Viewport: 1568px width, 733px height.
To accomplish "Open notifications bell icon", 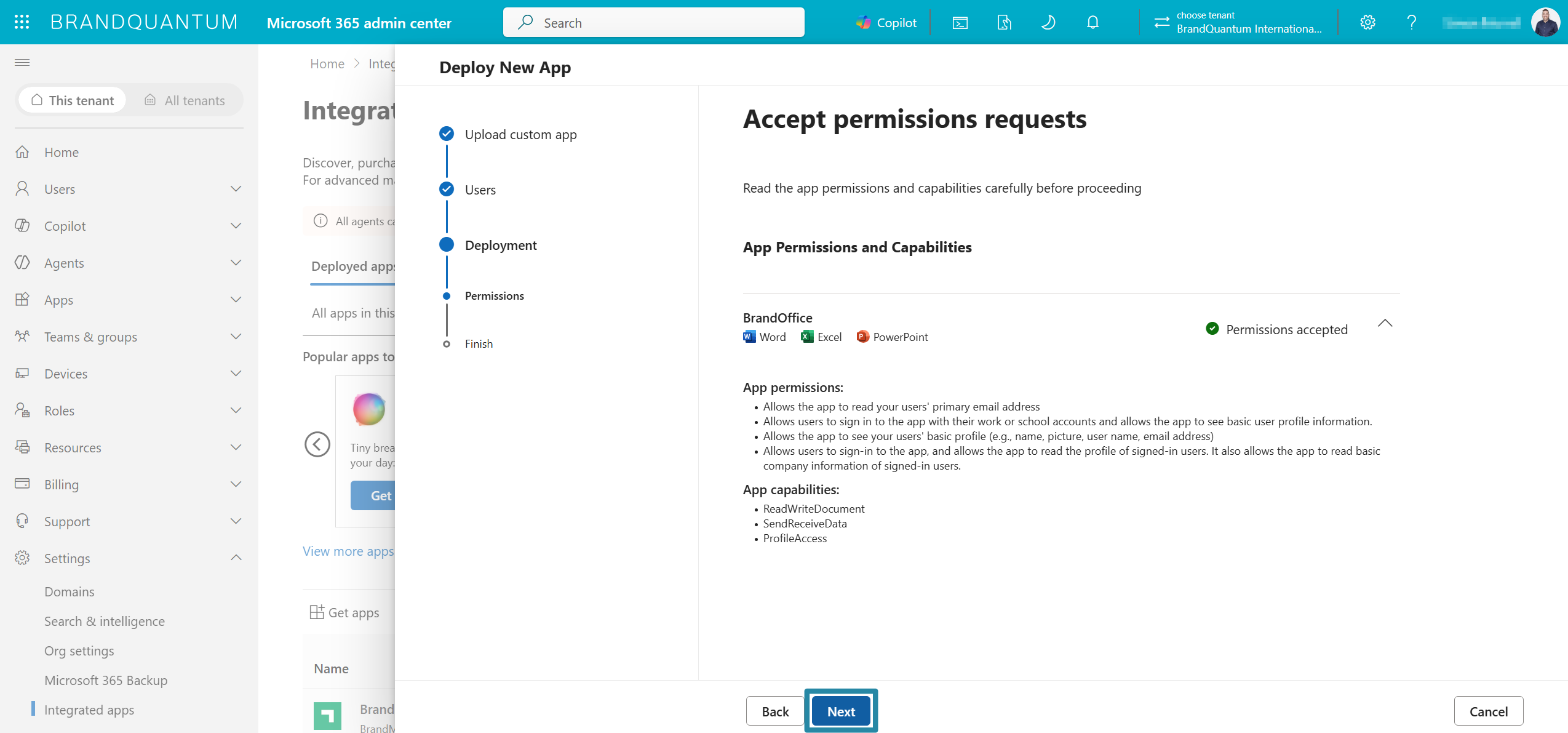I will [1092, 23].
